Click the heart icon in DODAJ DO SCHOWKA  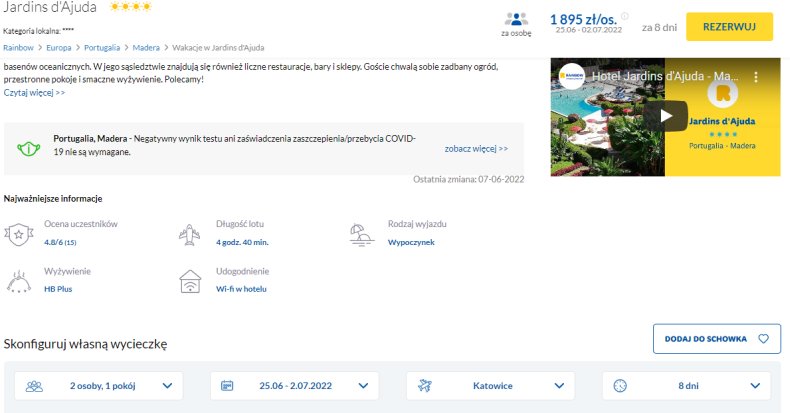pos(763,339)
